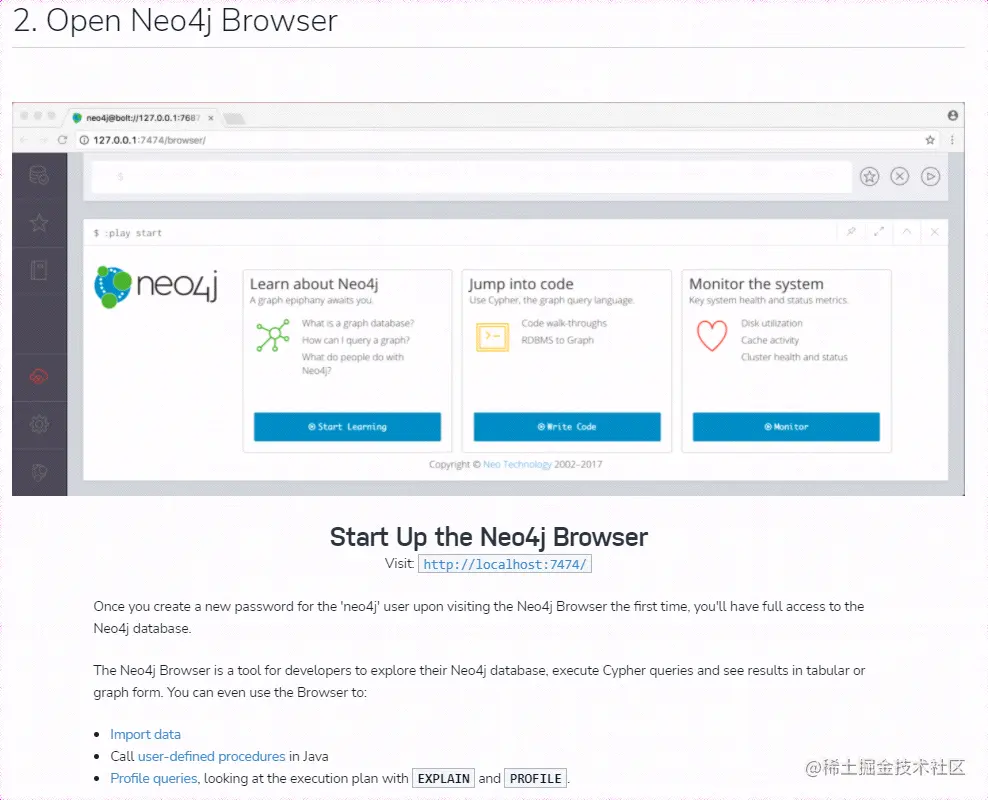Click the 'Learn about Neo4j' heading

[314, 284]
